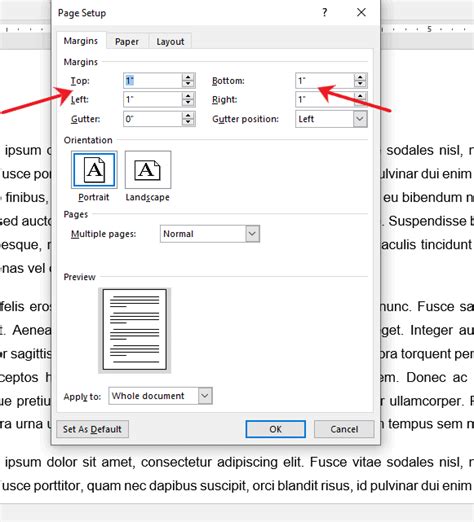Screen dimensions: 474x522
Task: Click the Top label
Action: pos(80,81)
